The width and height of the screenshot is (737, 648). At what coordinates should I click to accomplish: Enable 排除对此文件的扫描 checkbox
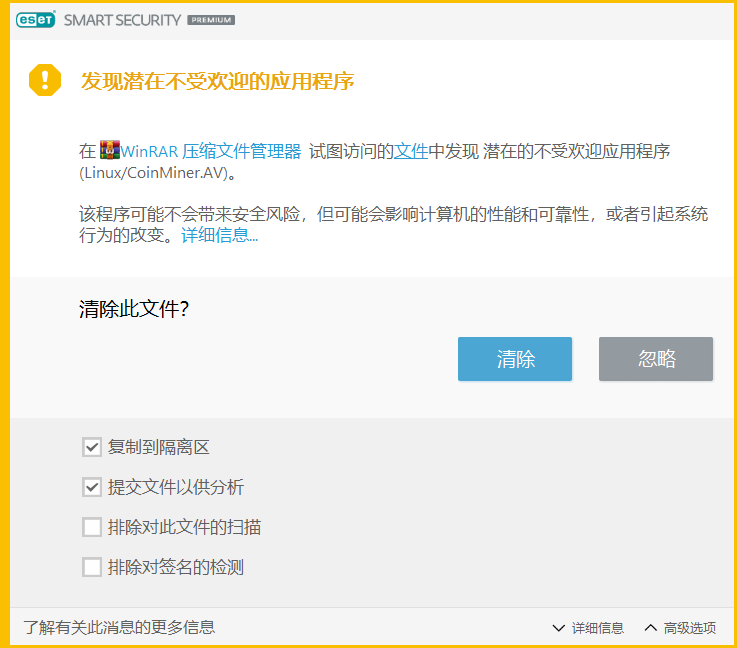[x=92, y=527]
